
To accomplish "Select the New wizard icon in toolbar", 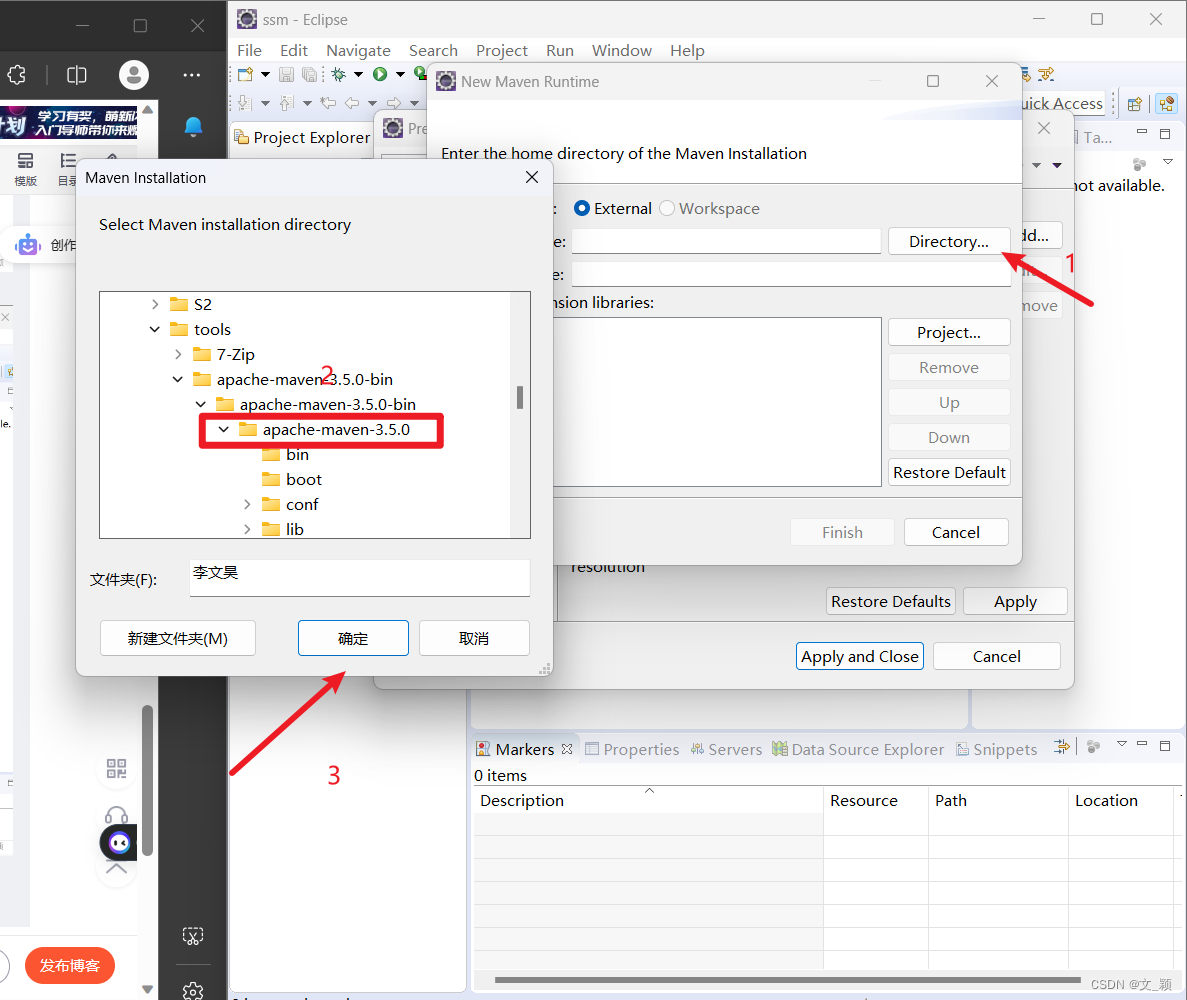I will [x=245, y=75].
